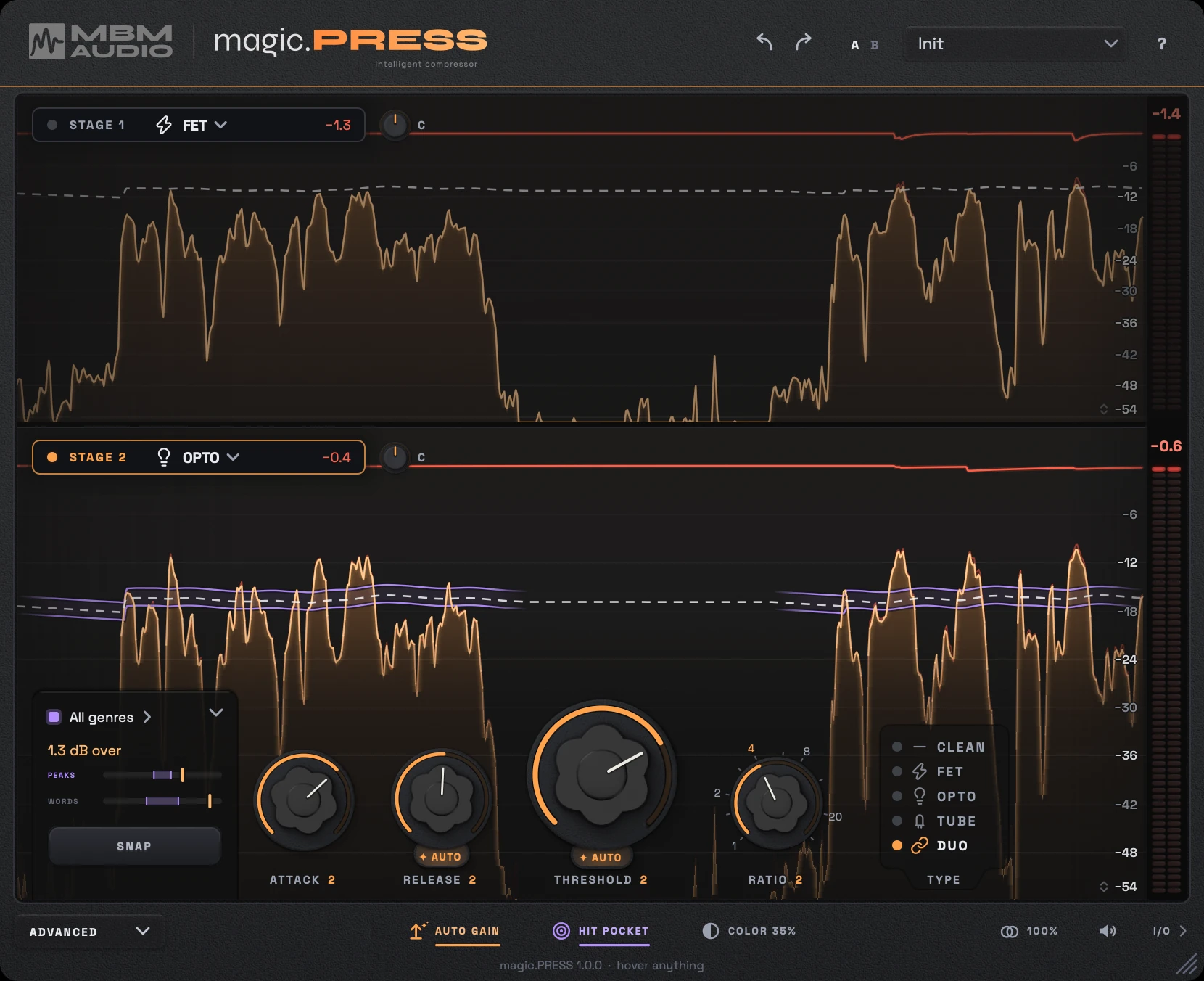Open the Init preset dropdown
Screen dimensions: 1204x981
point(1015,44)
